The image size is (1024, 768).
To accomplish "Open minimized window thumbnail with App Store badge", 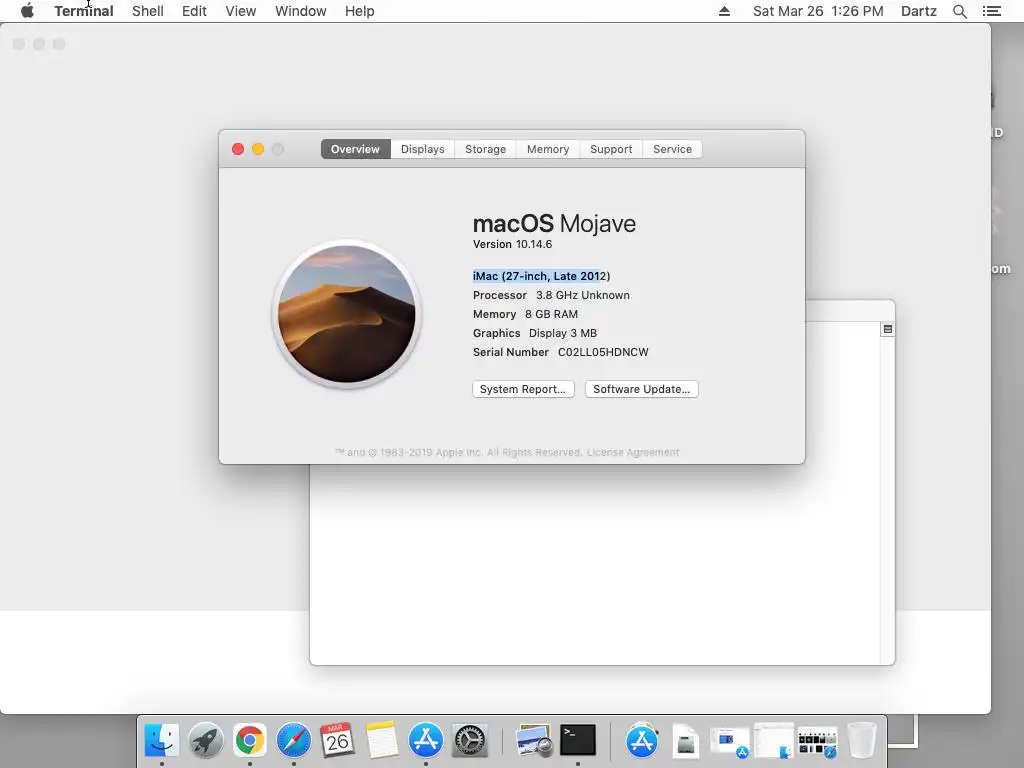I will tap(729, 742).
